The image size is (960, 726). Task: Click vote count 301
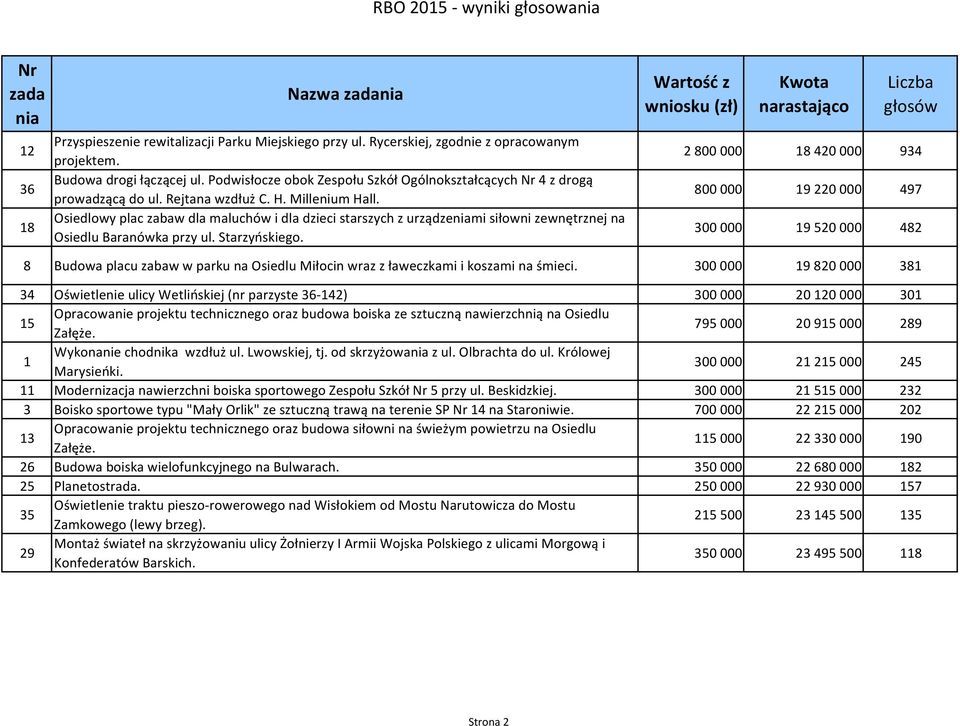tap(910, 294)
